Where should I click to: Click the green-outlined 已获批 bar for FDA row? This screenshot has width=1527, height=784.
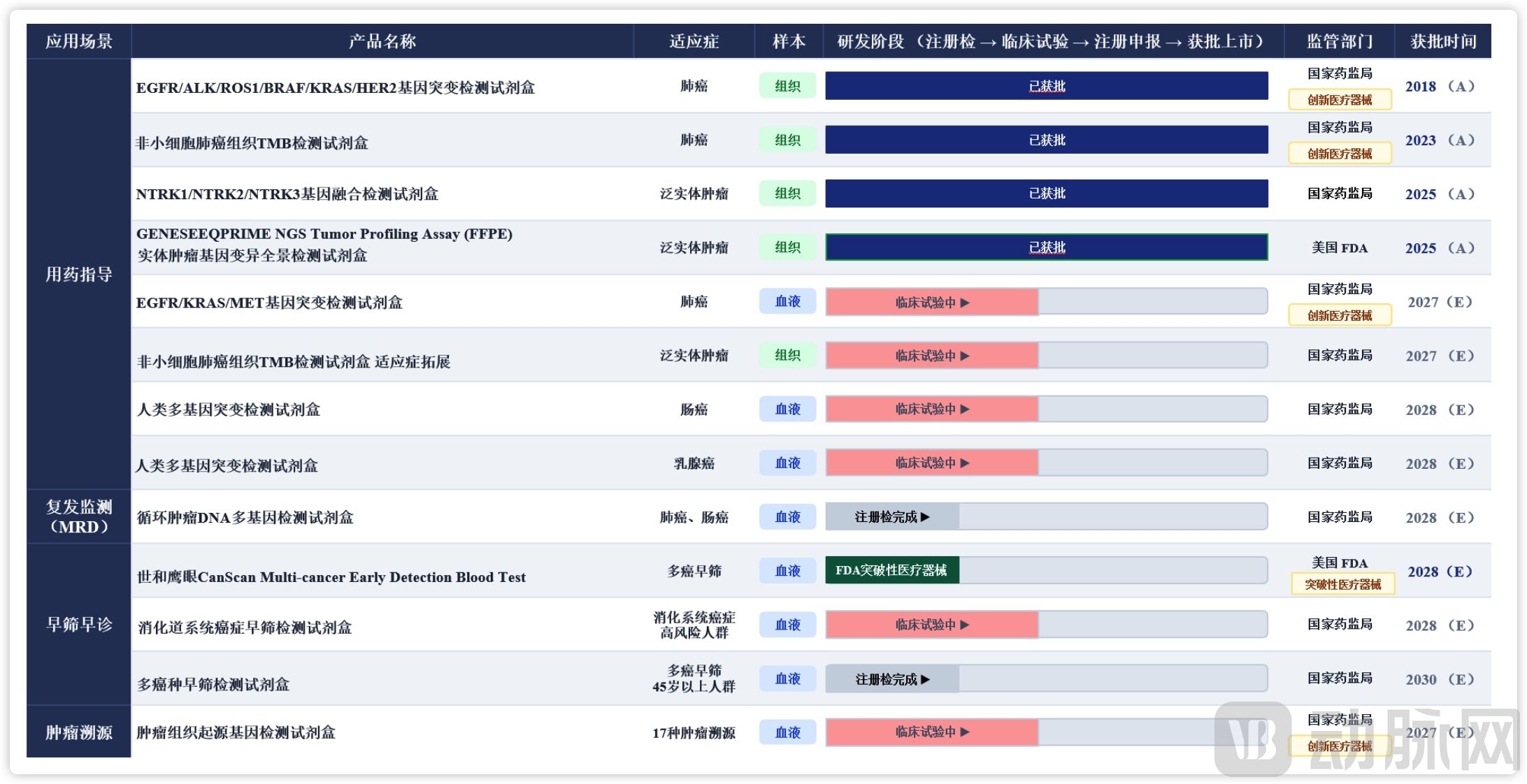(x=1047, y=247)
